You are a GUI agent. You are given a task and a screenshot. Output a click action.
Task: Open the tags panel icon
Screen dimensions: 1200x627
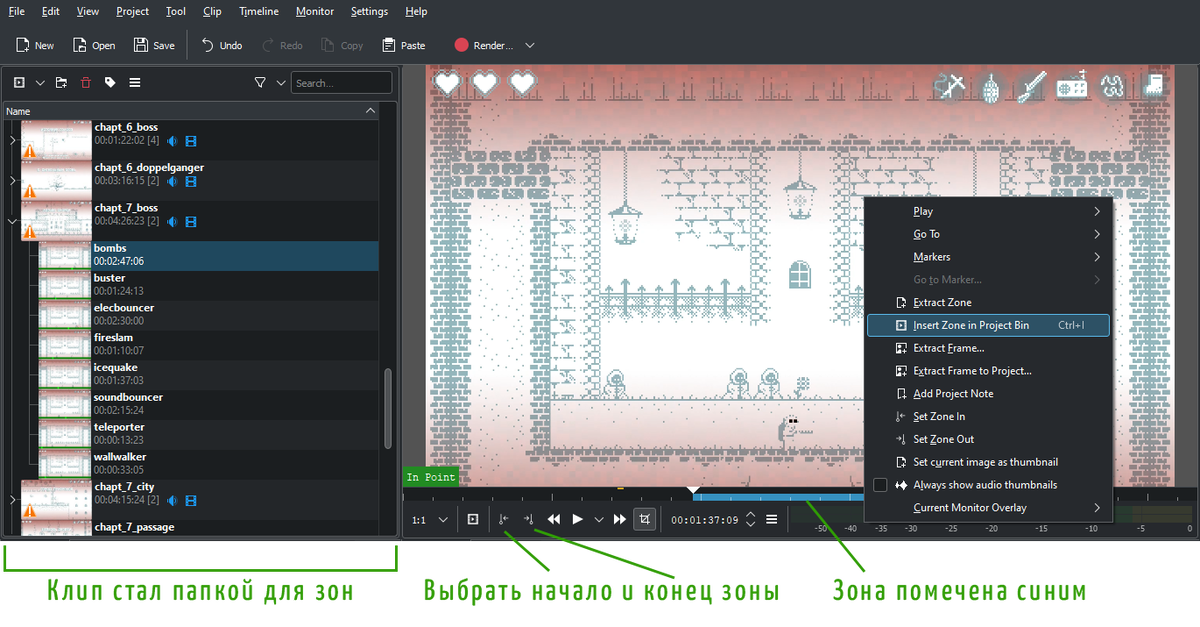pos(110,83)
